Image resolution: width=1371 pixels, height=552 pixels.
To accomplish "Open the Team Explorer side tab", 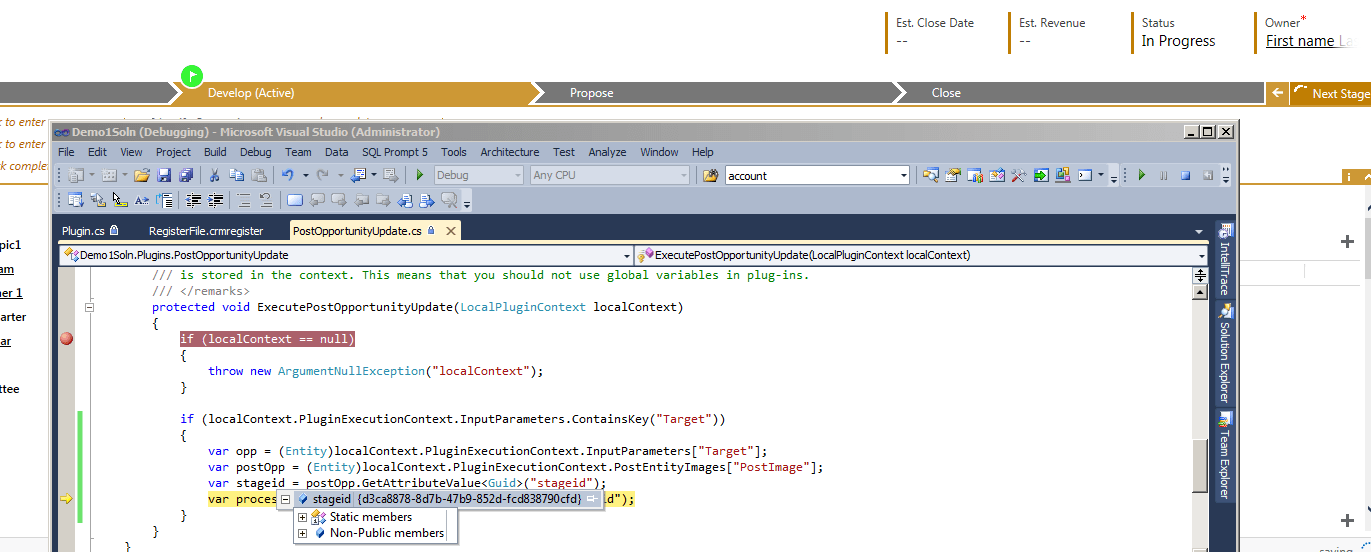I will 1226,455.
